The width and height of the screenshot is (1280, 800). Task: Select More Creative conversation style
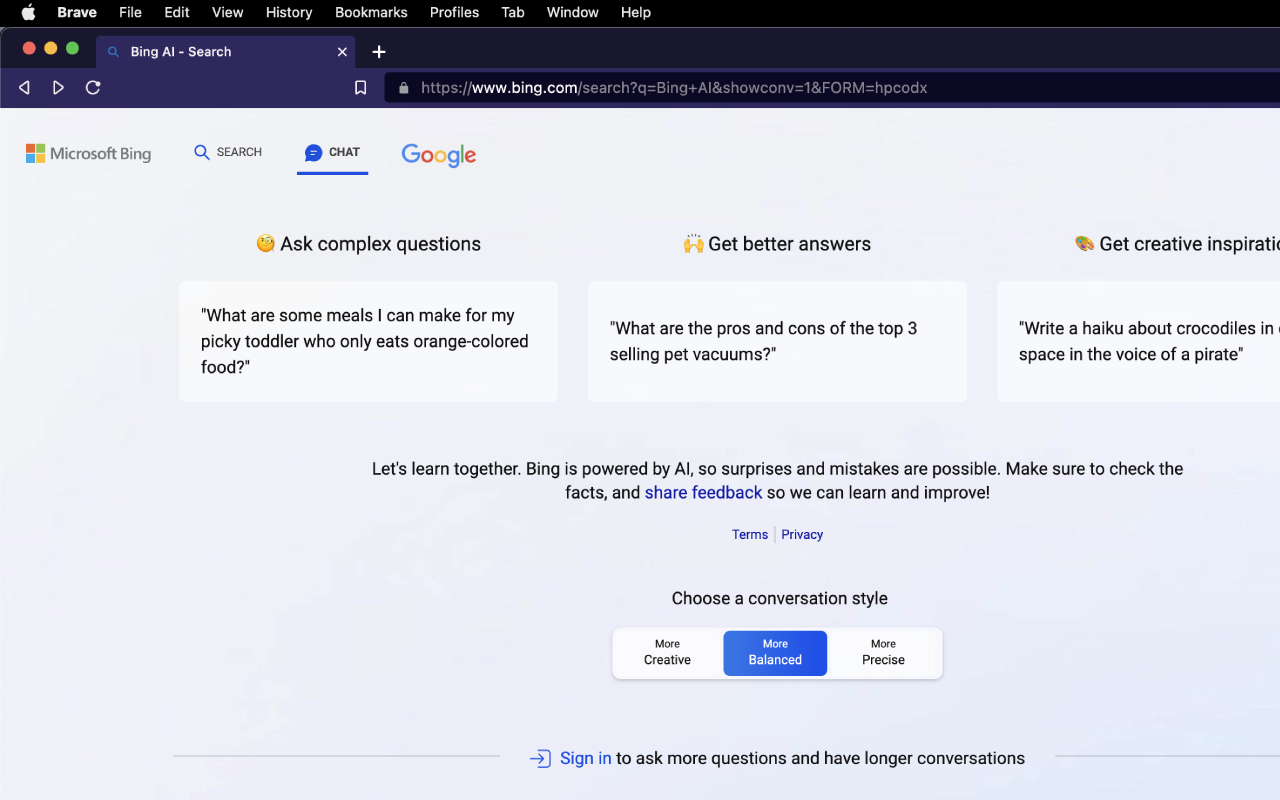click(x=667, y=653)
